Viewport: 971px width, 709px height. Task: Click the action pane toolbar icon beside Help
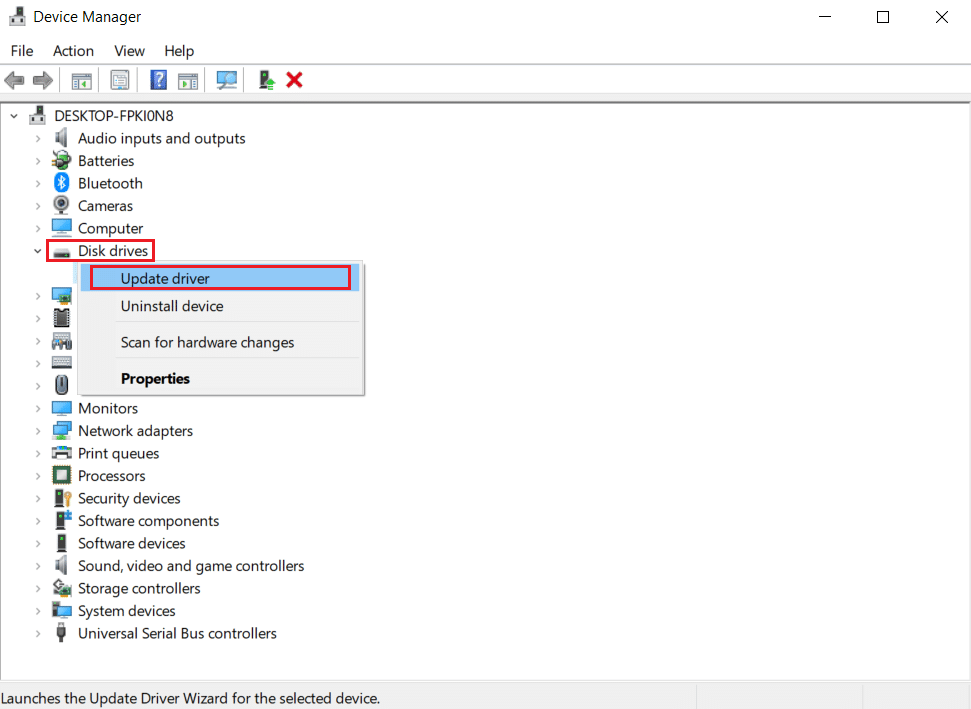188,80
